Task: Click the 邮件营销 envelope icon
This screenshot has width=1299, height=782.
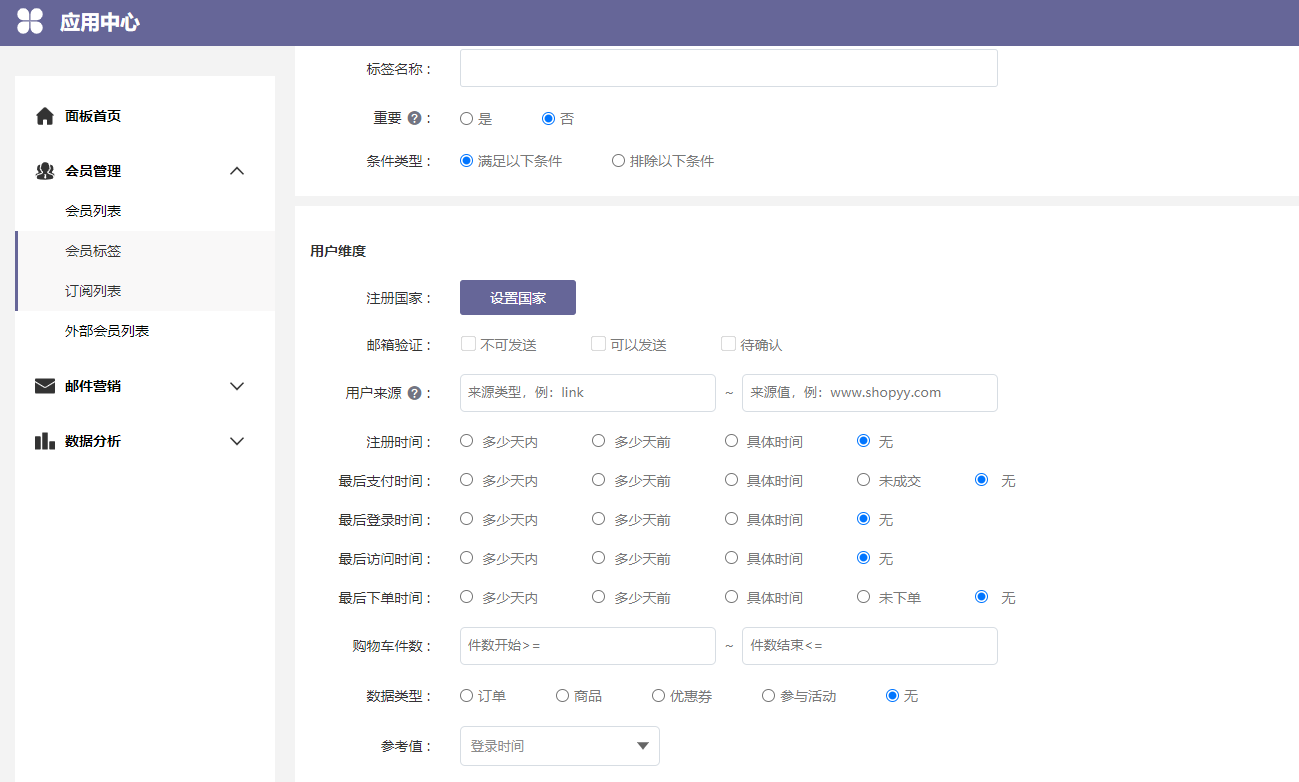Action: click(x=45, y=386)
